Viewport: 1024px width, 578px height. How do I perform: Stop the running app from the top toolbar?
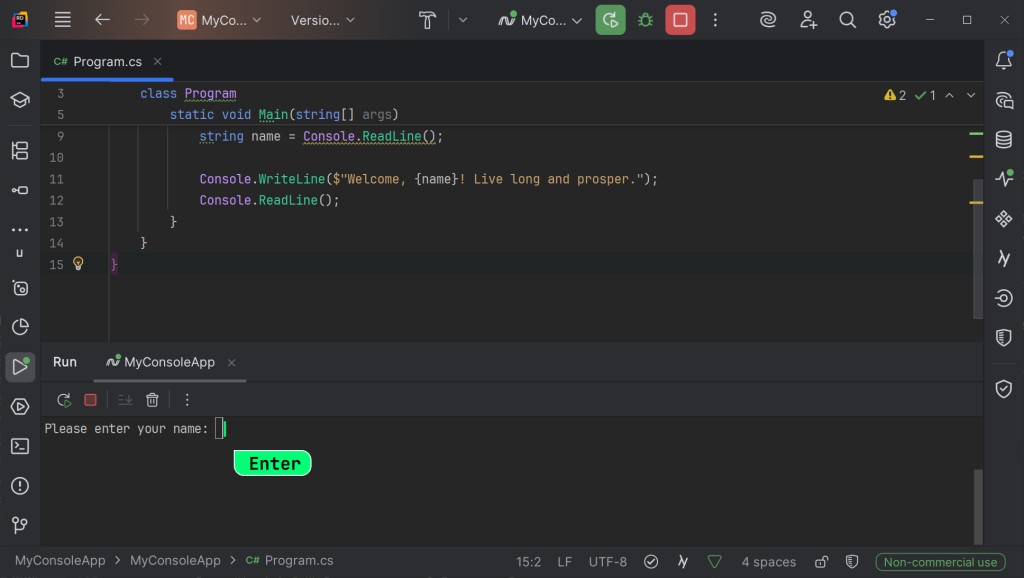coord(680,20)
